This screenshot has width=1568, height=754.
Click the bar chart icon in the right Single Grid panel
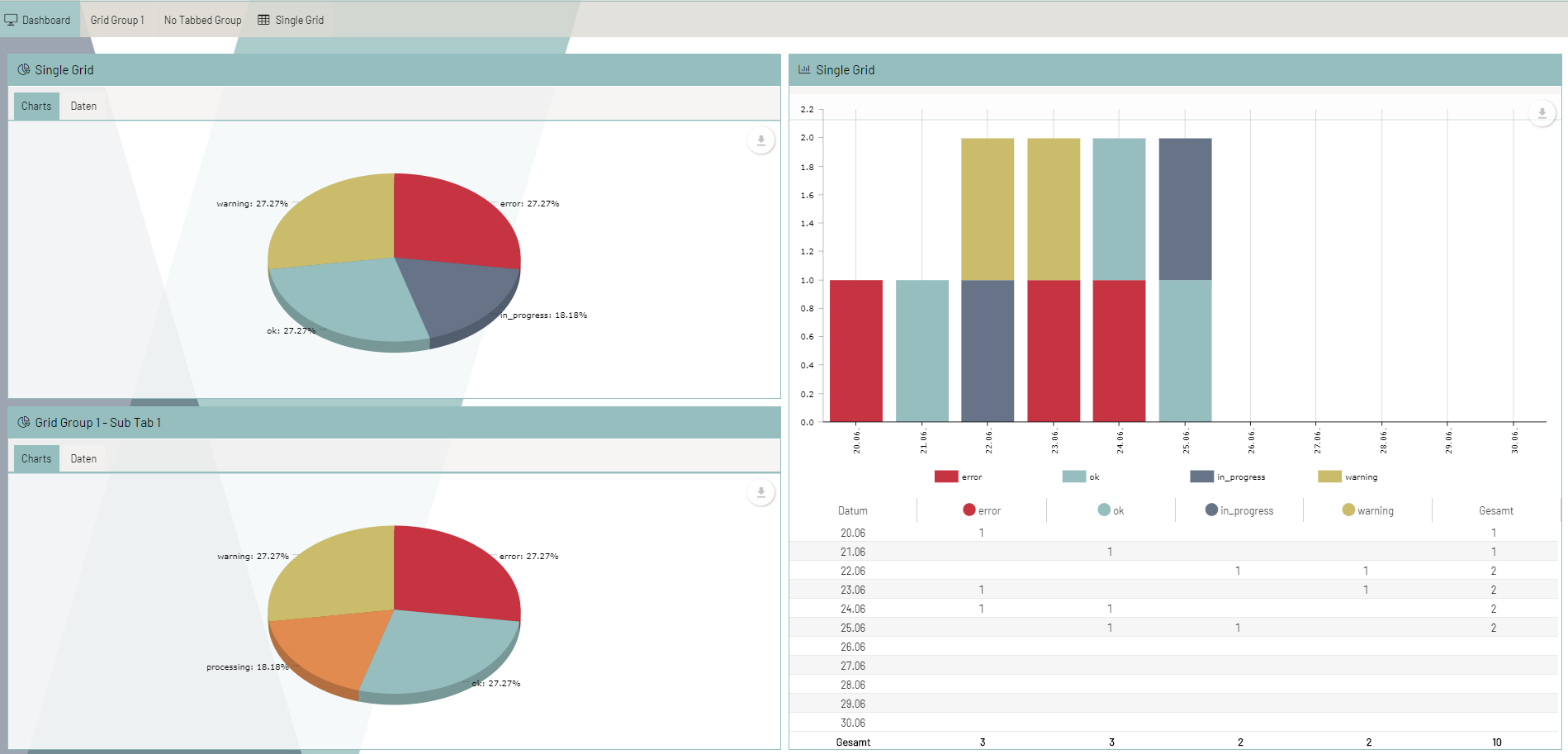(803, 70)
